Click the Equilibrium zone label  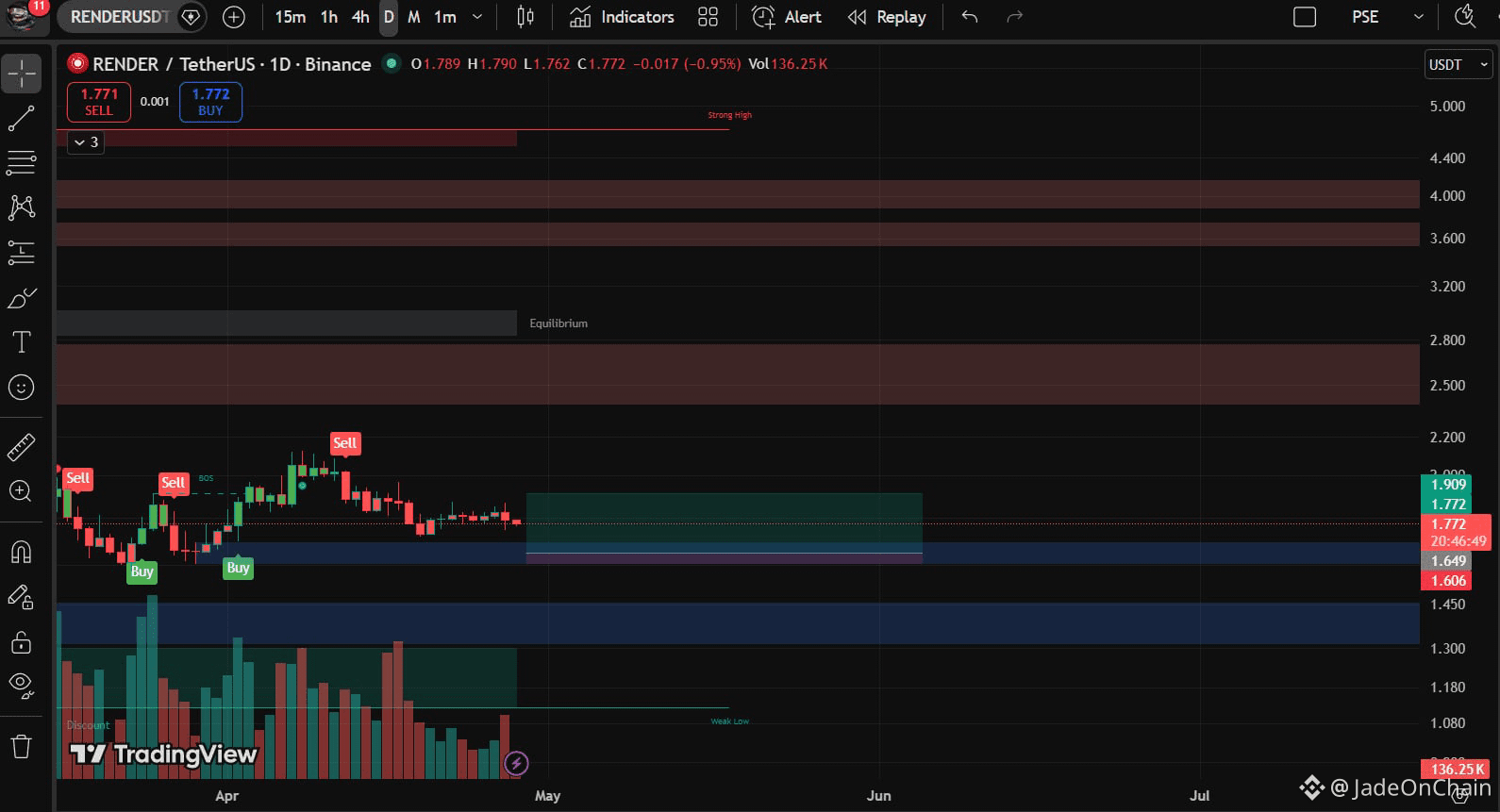tap(558, 323)
